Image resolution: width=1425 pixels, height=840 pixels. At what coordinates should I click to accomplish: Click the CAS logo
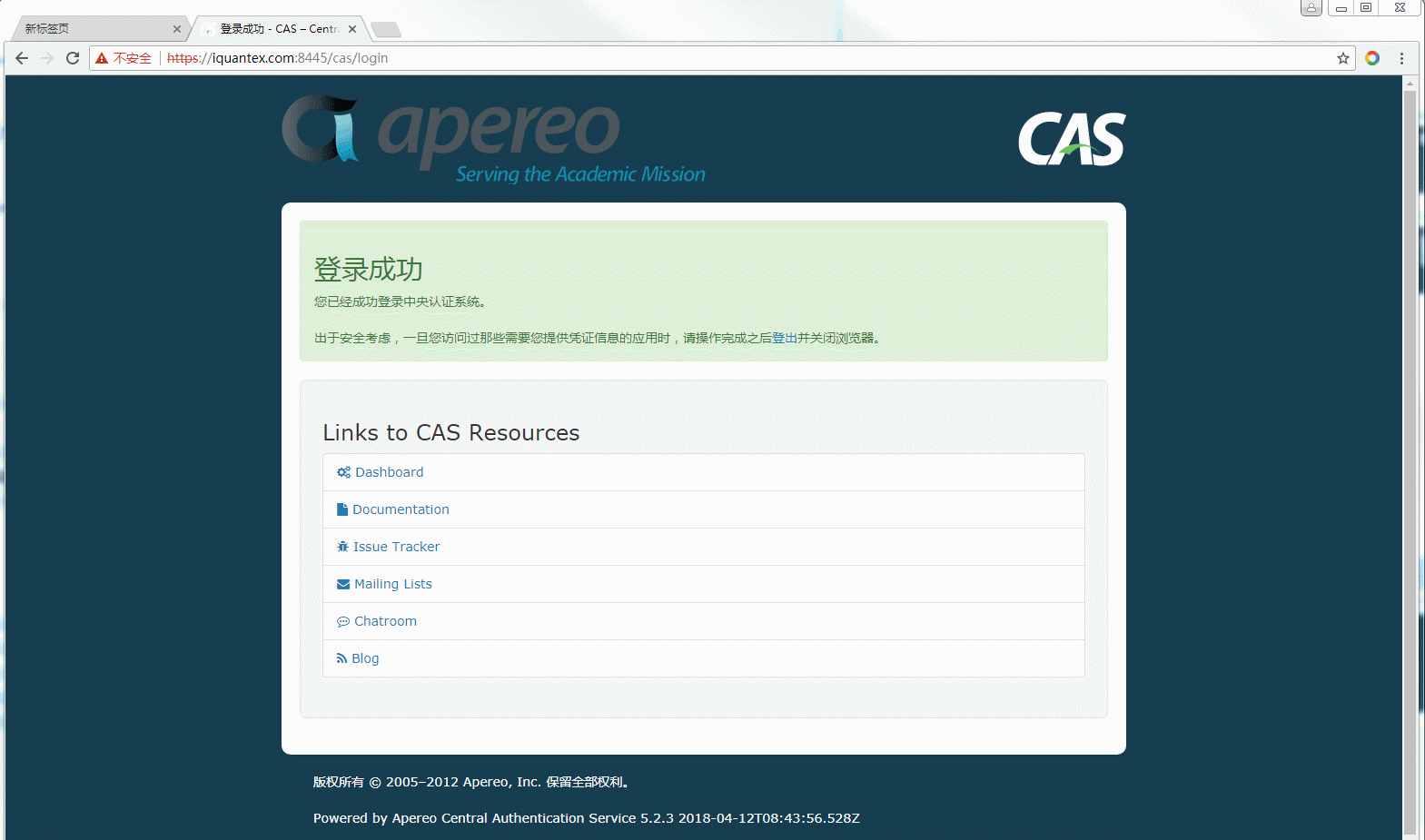[x=1072, y=139]
